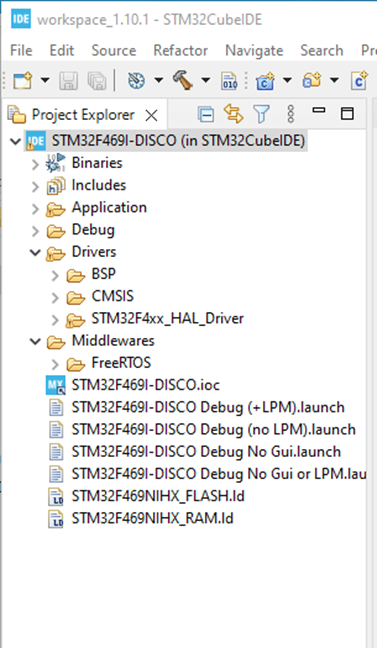The image size is (377, 648).
Task: Click the hammer Build icon
Action: pyautogui.click(x=183, y=80)
